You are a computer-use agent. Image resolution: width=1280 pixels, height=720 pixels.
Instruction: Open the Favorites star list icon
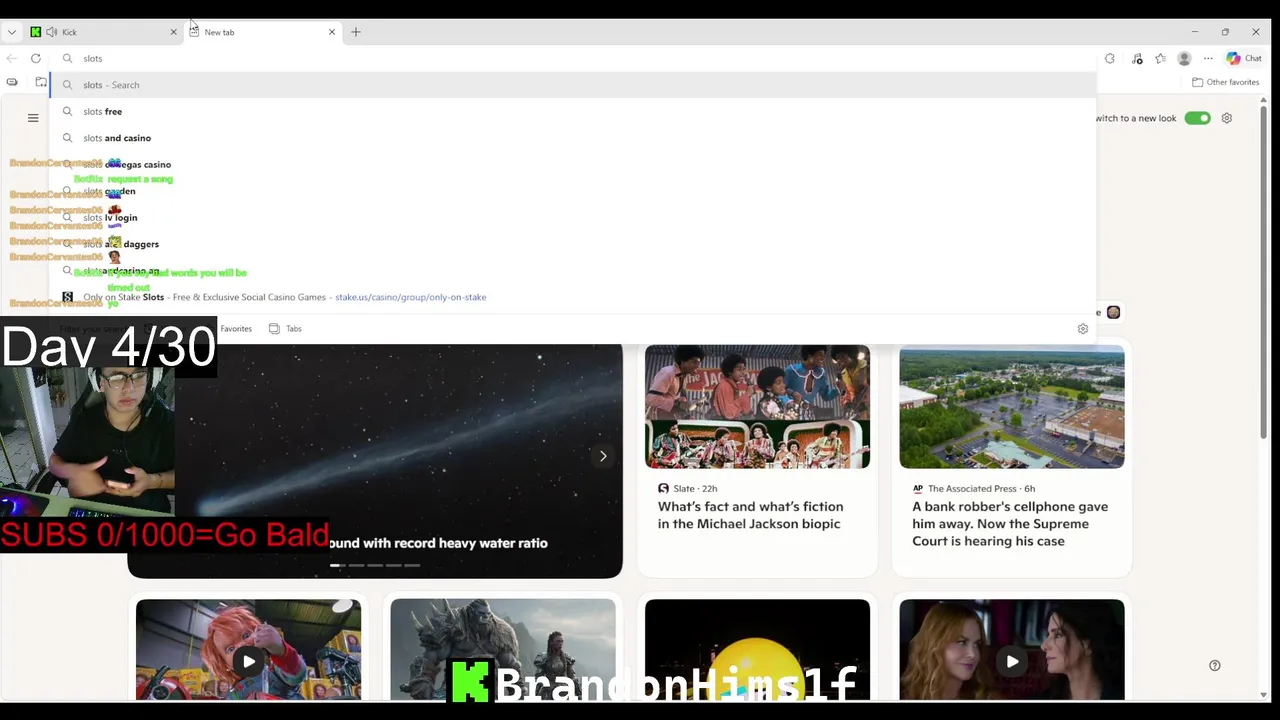point(1160,58)
